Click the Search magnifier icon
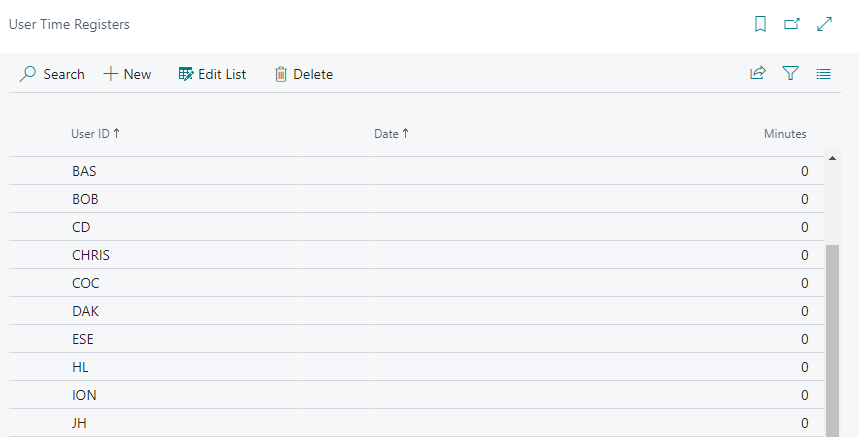Viewport: 859px width, 437px height. click(x=27, y=74)
